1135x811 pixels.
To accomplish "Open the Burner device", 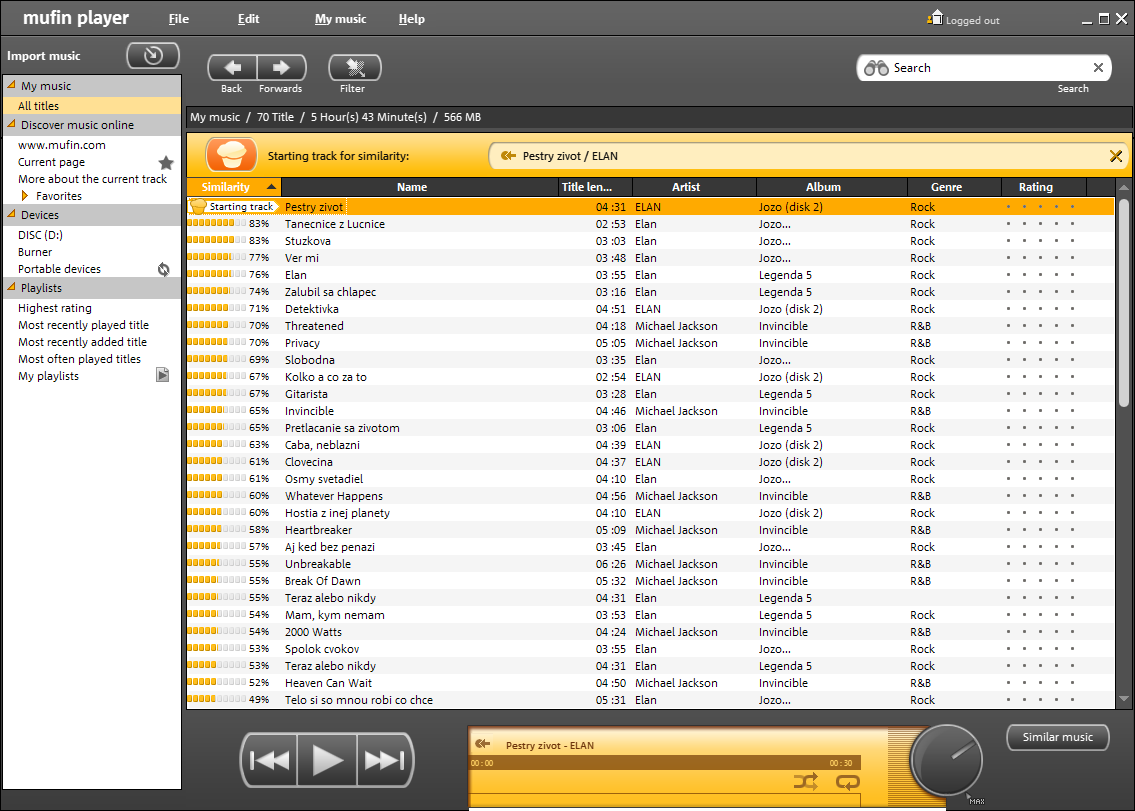I will 35,252.
